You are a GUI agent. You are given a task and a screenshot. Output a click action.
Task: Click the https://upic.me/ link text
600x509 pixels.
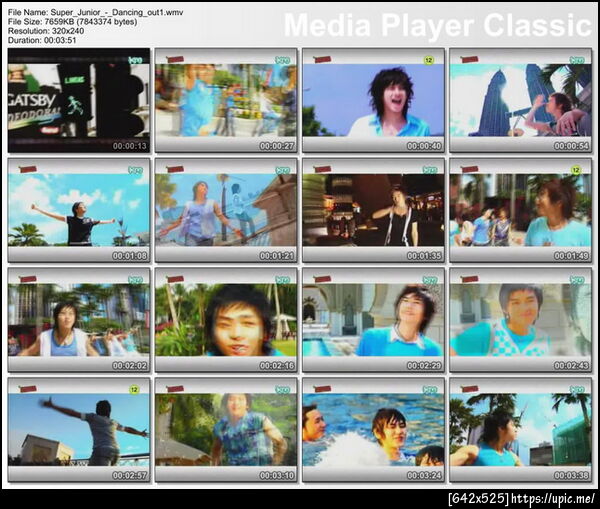[553, 498]
